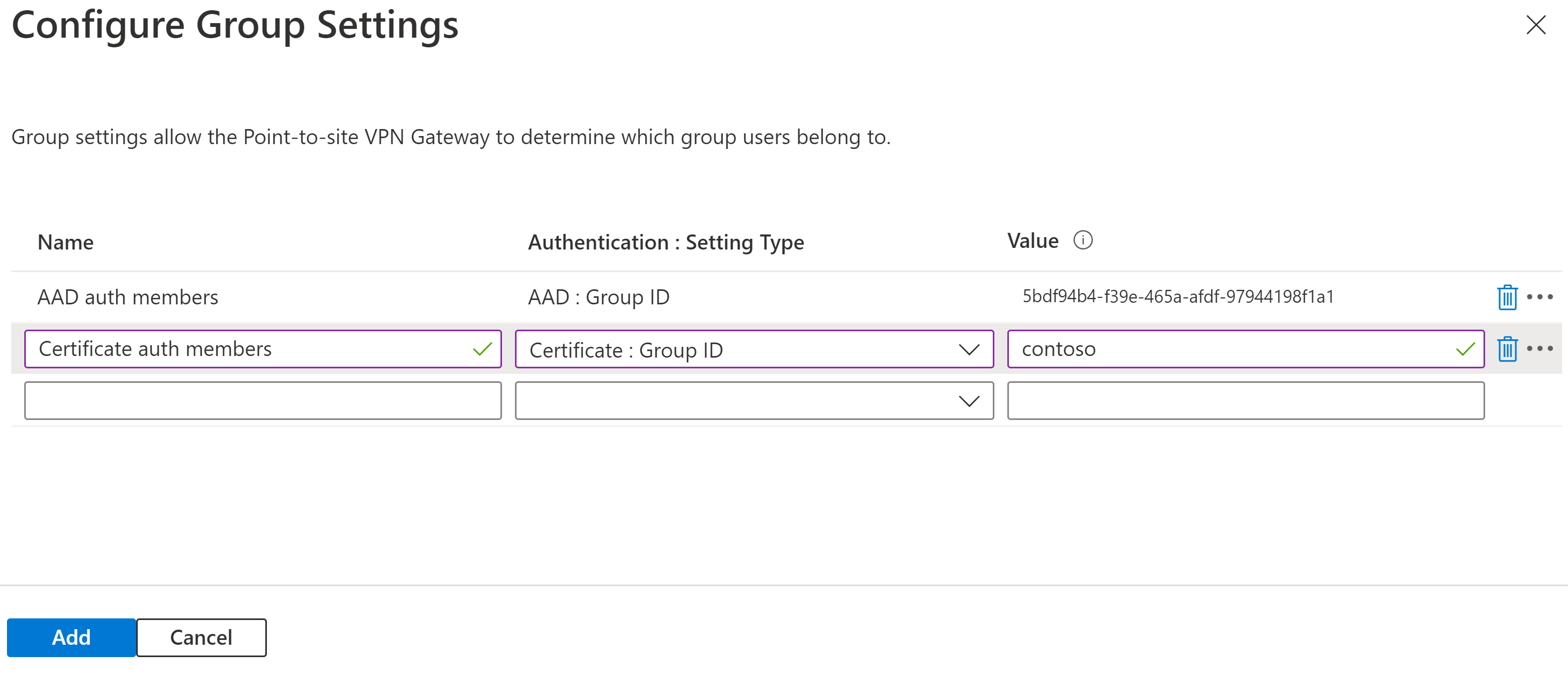Click the Name column header
This screenshot has width=1568, height=684.
[66, 242]
